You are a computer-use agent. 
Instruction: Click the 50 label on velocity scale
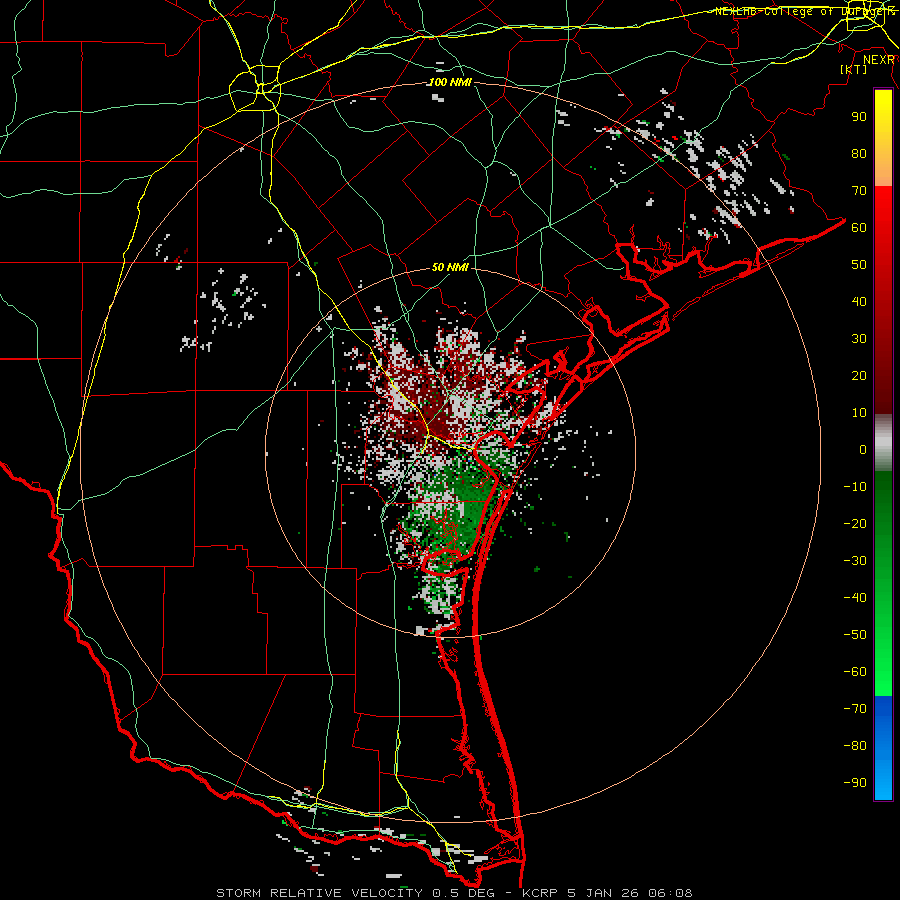pyautogui.click(x=859, y=265)
